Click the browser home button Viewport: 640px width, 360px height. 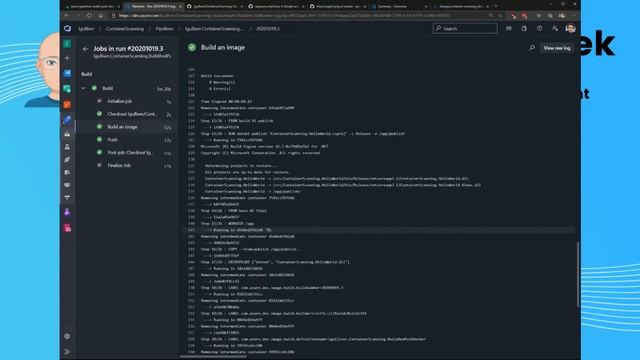tap(101, 16)
